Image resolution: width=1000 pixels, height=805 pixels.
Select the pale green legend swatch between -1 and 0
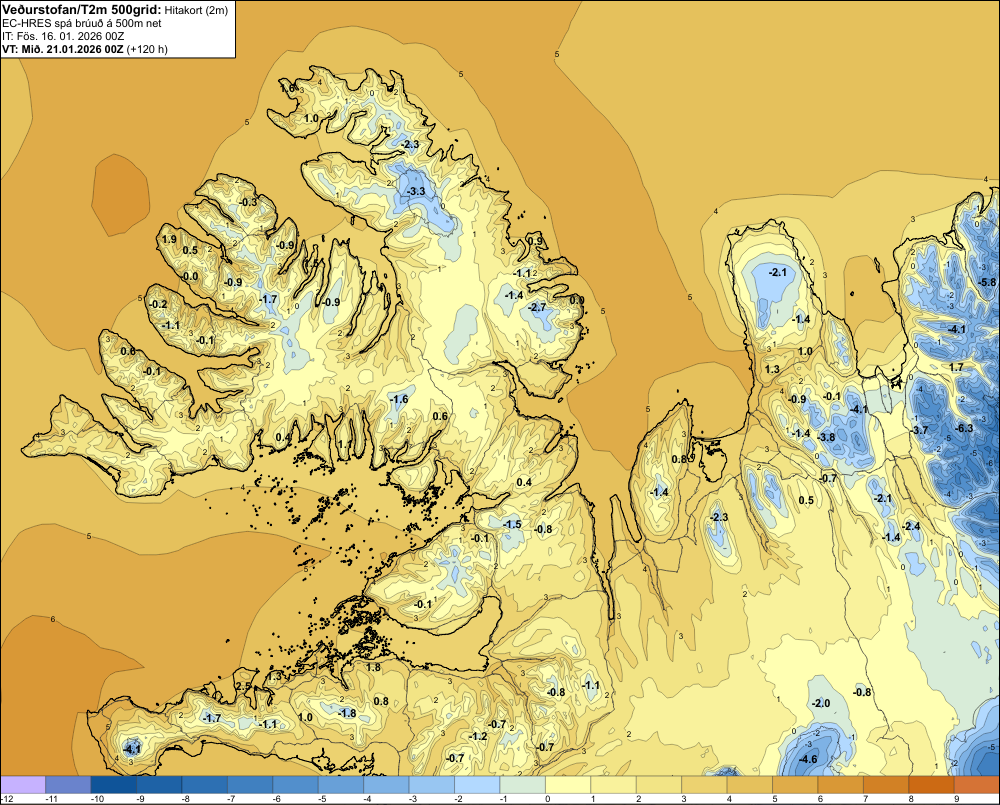point(523,785)
